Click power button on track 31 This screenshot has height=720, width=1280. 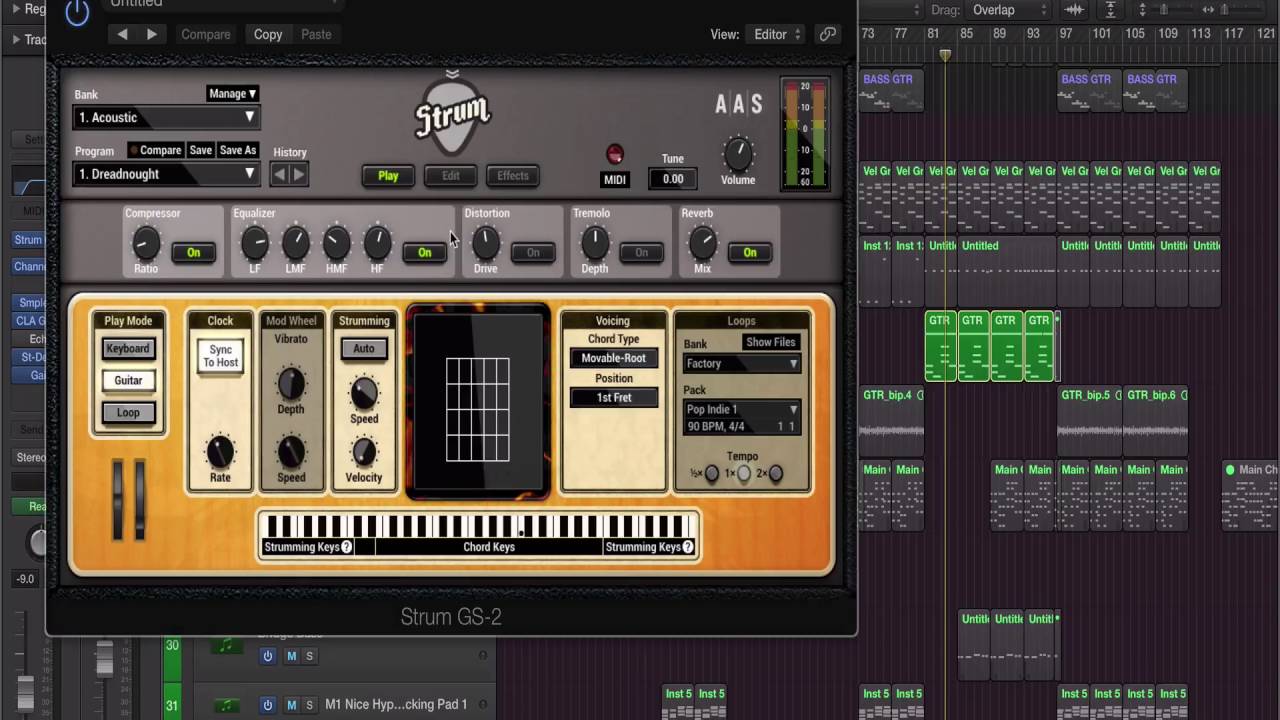(x=268, y=705)
